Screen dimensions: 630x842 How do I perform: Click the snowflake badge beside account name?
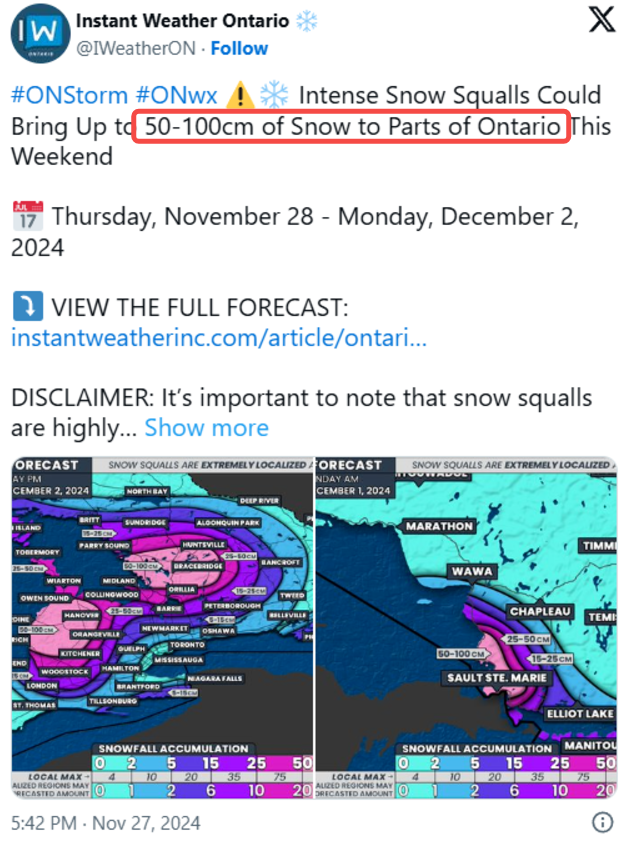click(x=307, y=21)
